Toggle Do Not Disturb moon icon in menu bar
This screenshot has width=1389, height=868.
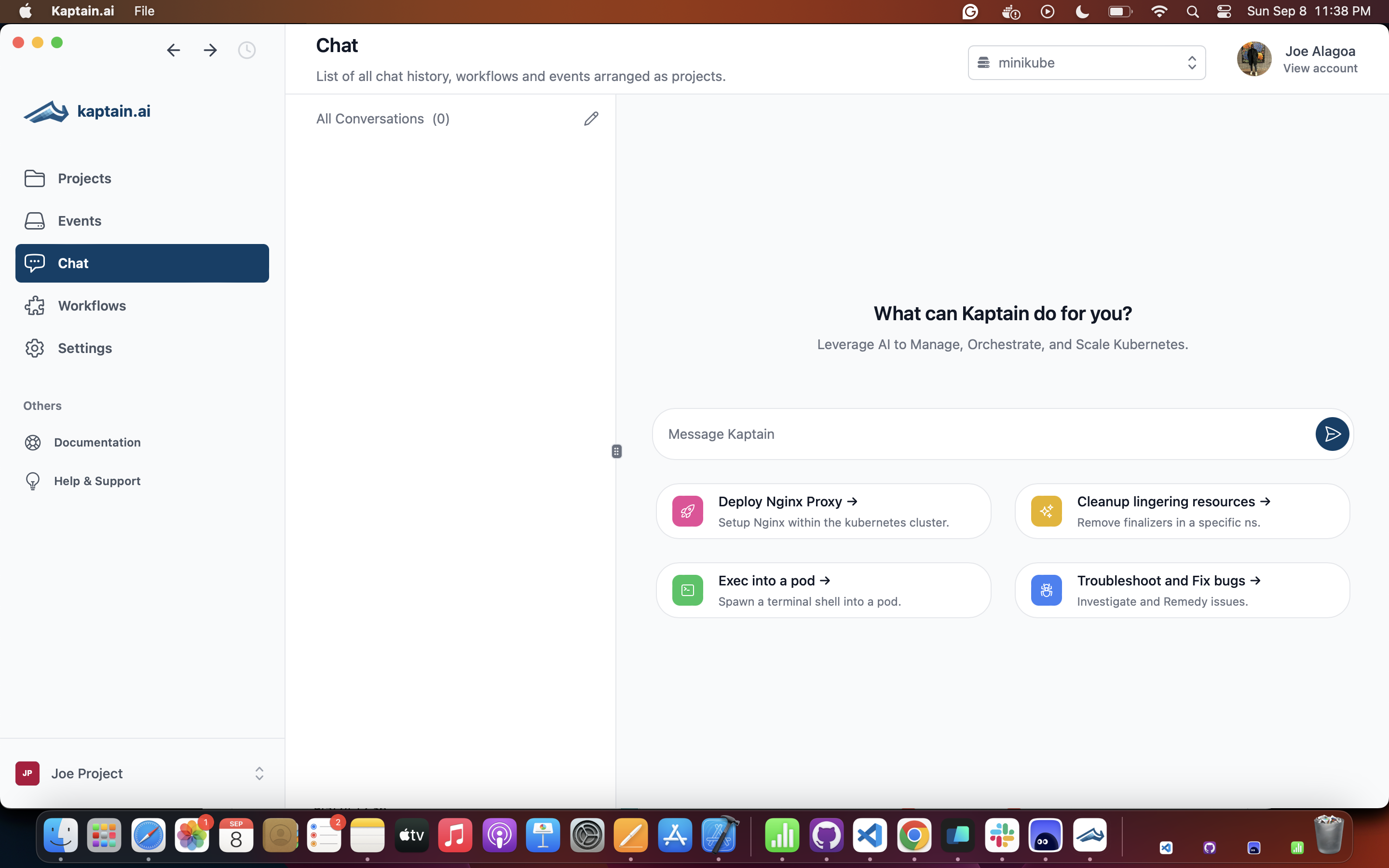1082,11
